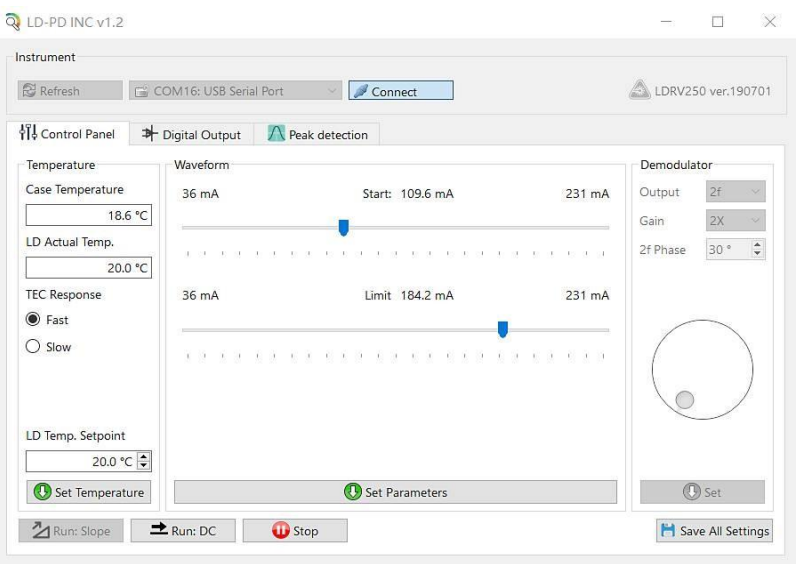Click the green Set Temperature button

[88, 492]
